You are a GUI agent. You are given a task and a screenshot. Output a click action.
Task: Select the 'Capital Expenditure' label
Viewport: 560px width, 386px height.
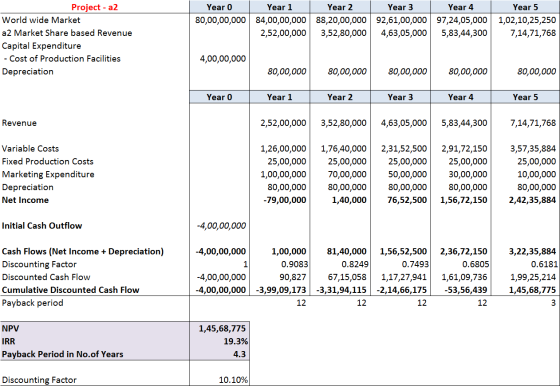(41, 46)
